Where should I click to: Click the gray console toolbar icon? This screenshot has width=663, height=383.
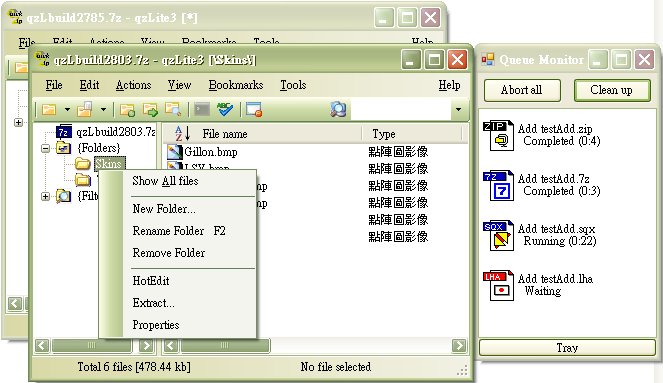[202, 109]
